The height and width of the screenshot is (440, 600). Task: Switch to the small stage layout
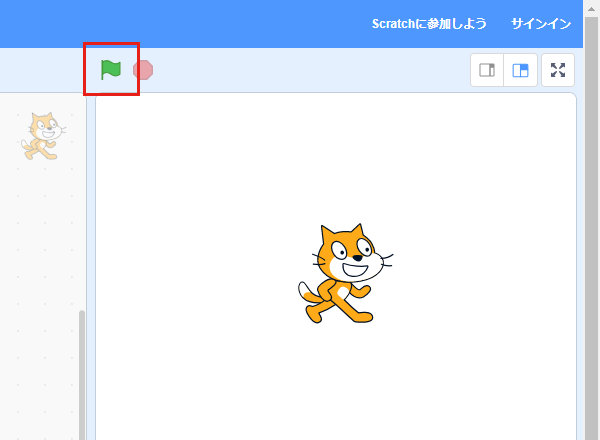[x=487, y=70]
